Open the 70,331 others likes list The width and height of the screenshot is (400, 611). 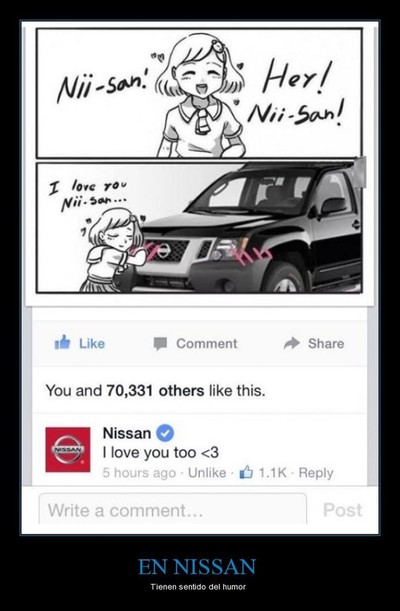tap(155, 390)
